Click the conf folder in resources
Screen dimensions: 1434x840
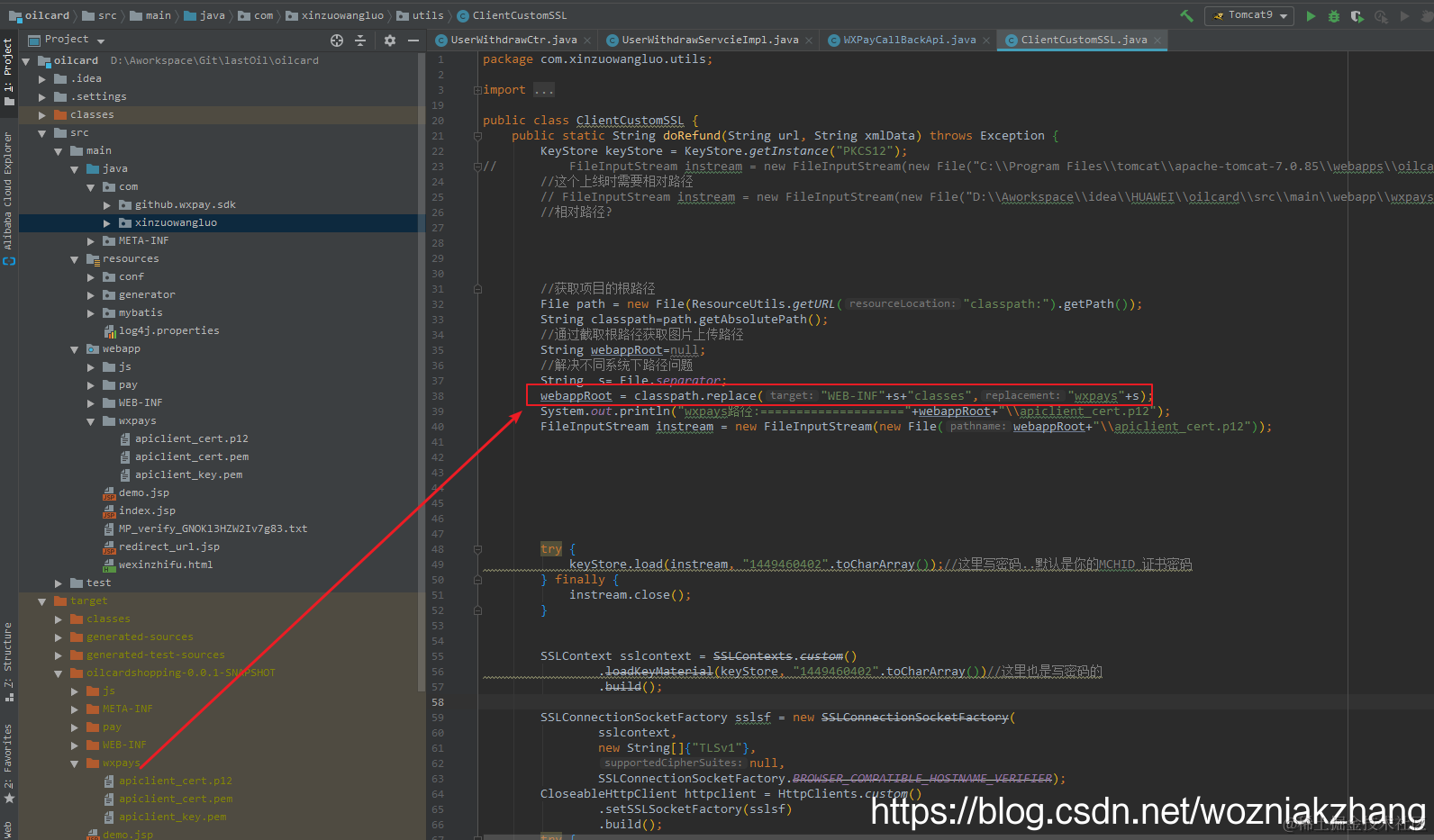coord(131,276)
